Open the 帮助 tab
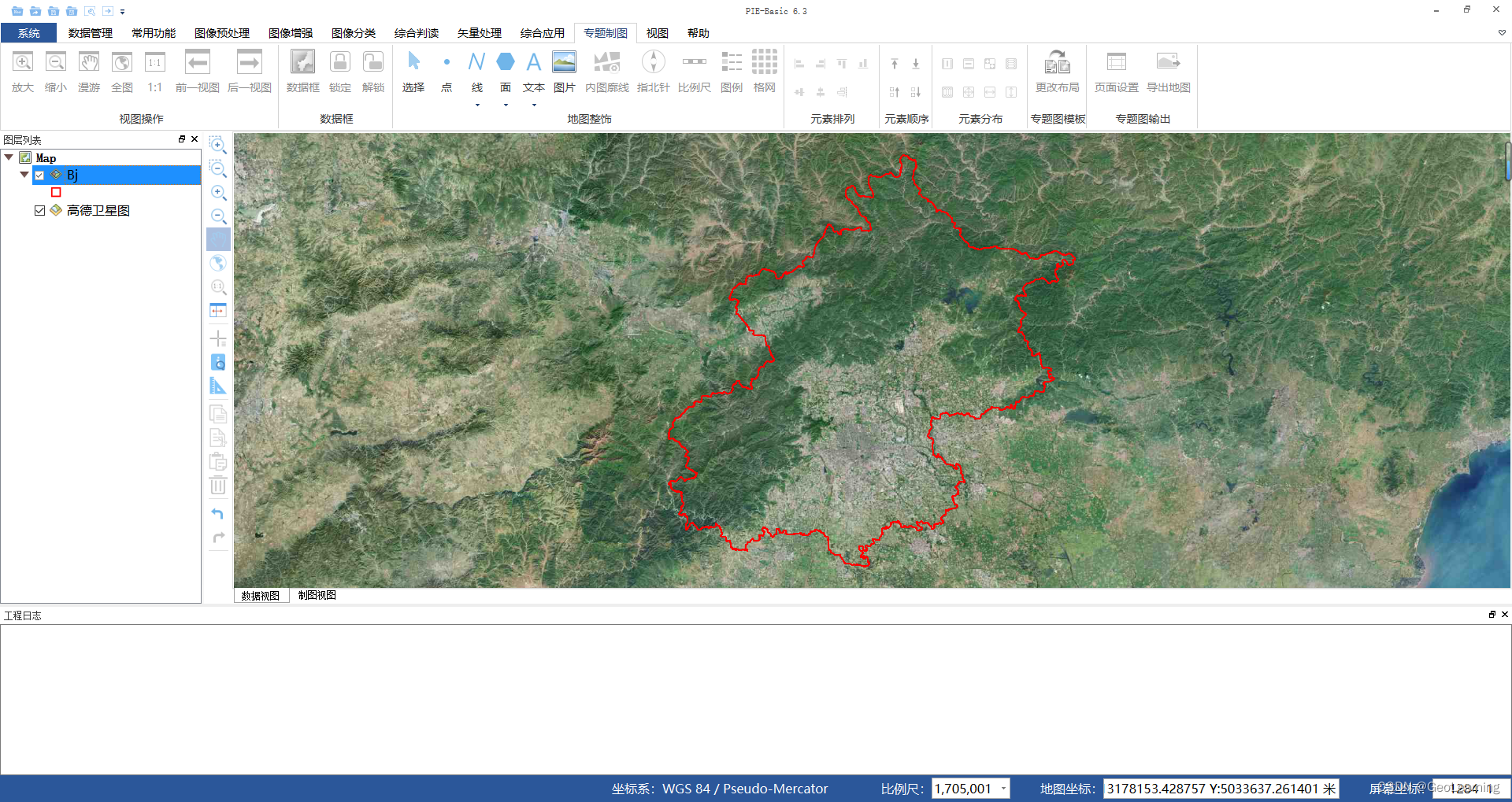The height and width of the screenshot is (802, 1512). [699, 33]
